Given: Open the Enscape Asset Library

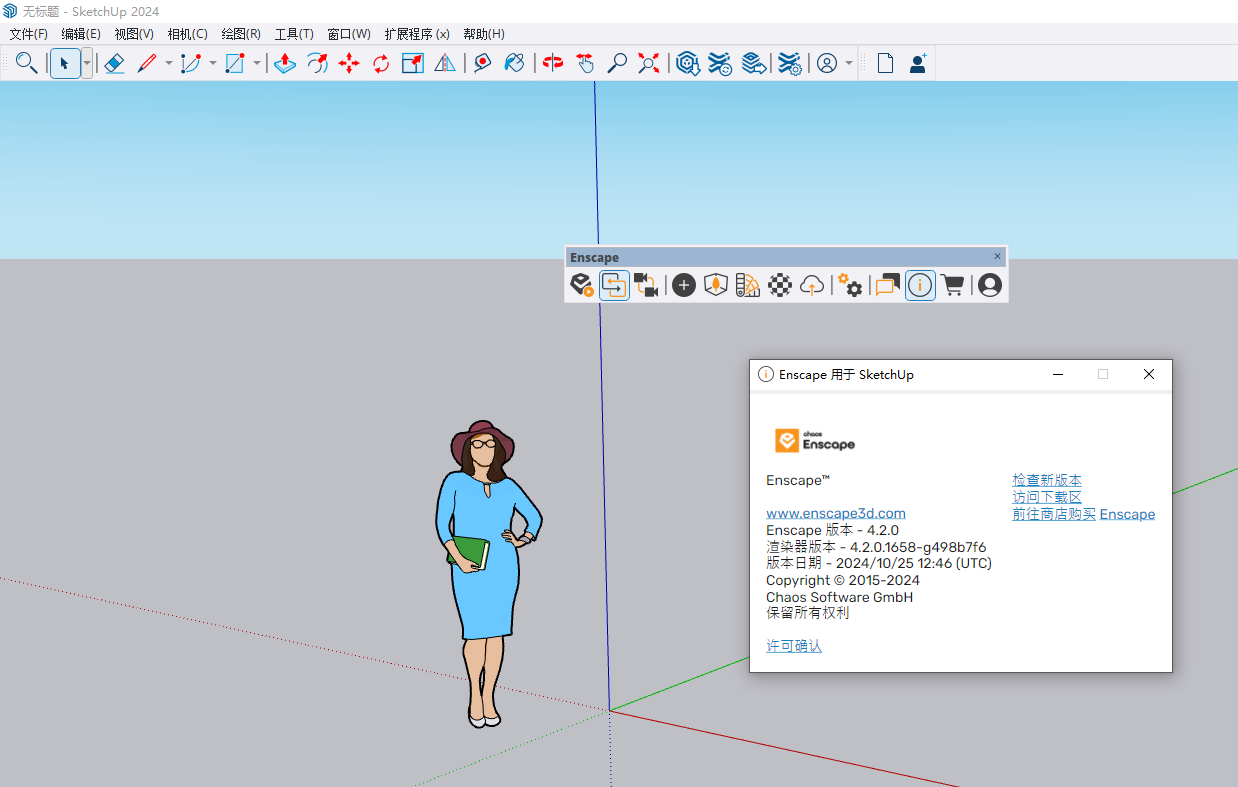Looking at the screenshot, I should (716, 285).
